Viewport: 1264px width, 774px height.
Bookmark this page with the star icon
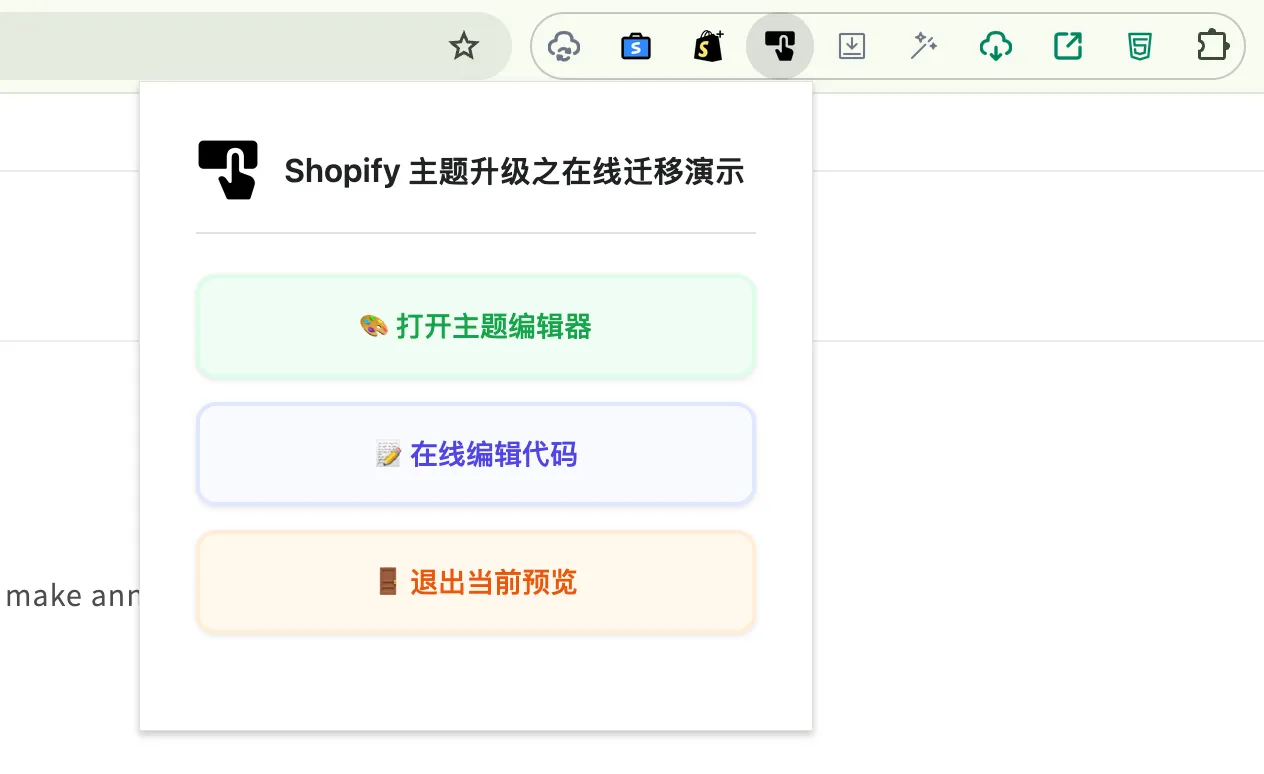pyautogui.click(x=464, y=46)
